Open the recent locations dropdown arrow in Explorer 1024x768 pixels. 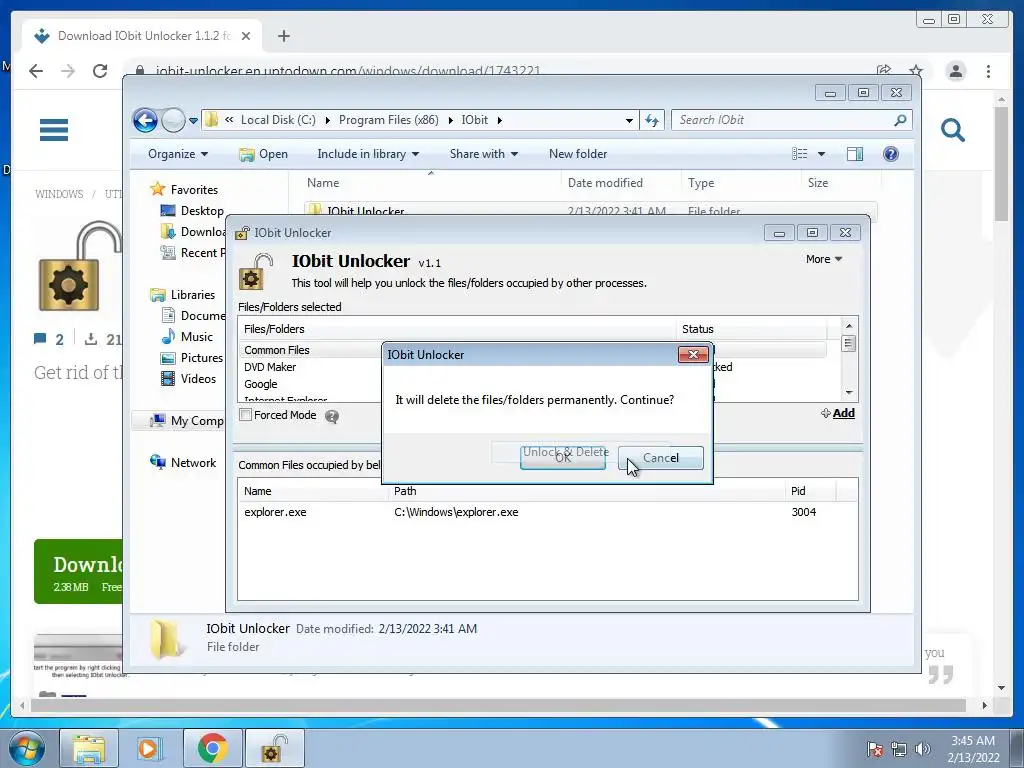(x=193, y=121)
